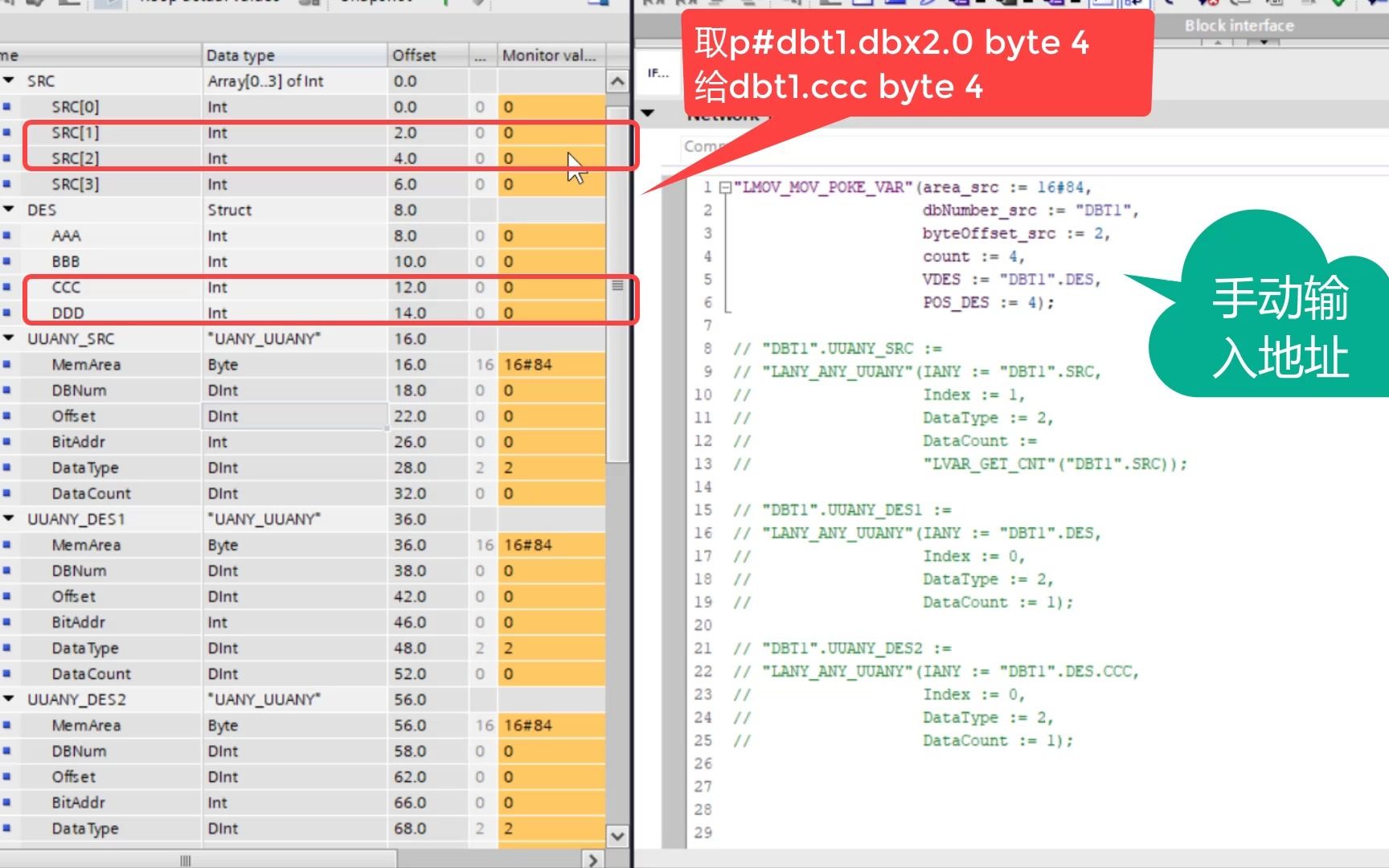Collapse the DES struct node

tap(9, 209)
